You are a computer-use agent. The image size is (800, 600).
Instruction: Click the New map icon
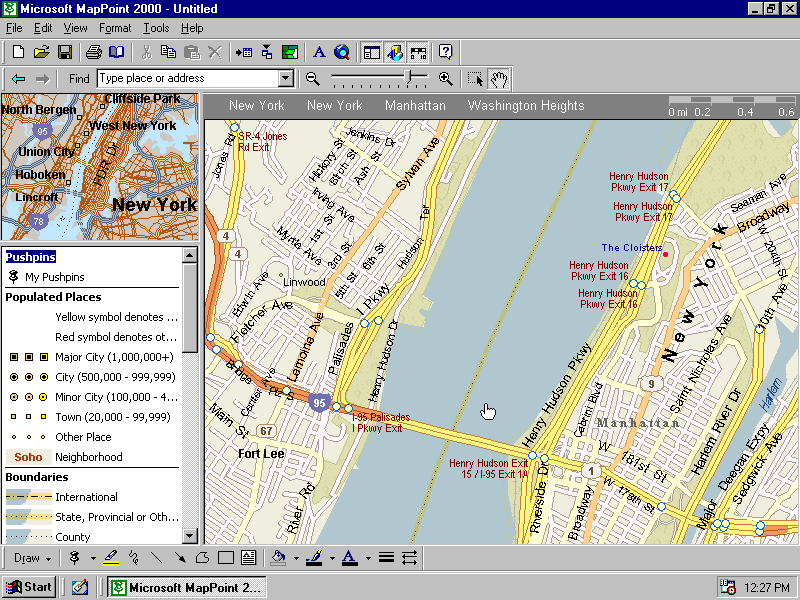tap(18, 52)
